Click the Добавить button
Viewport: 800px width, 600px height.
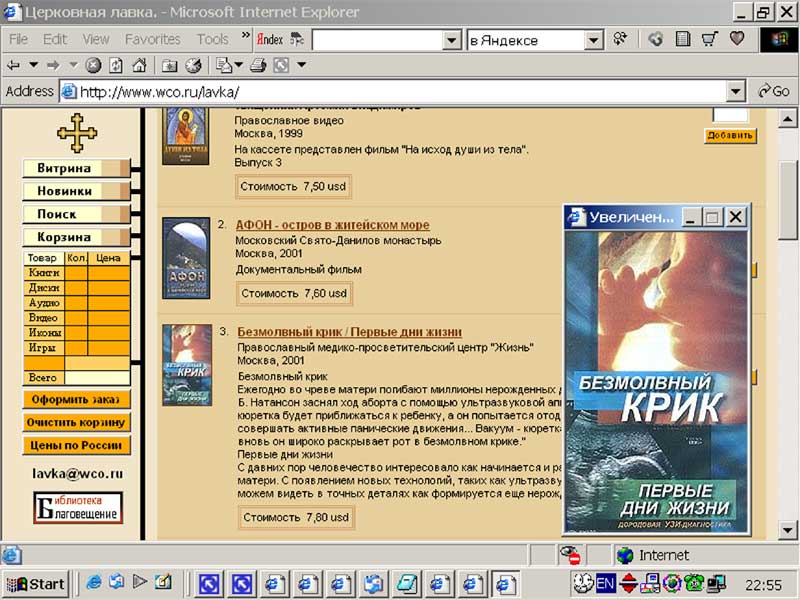tap(730, 136)
